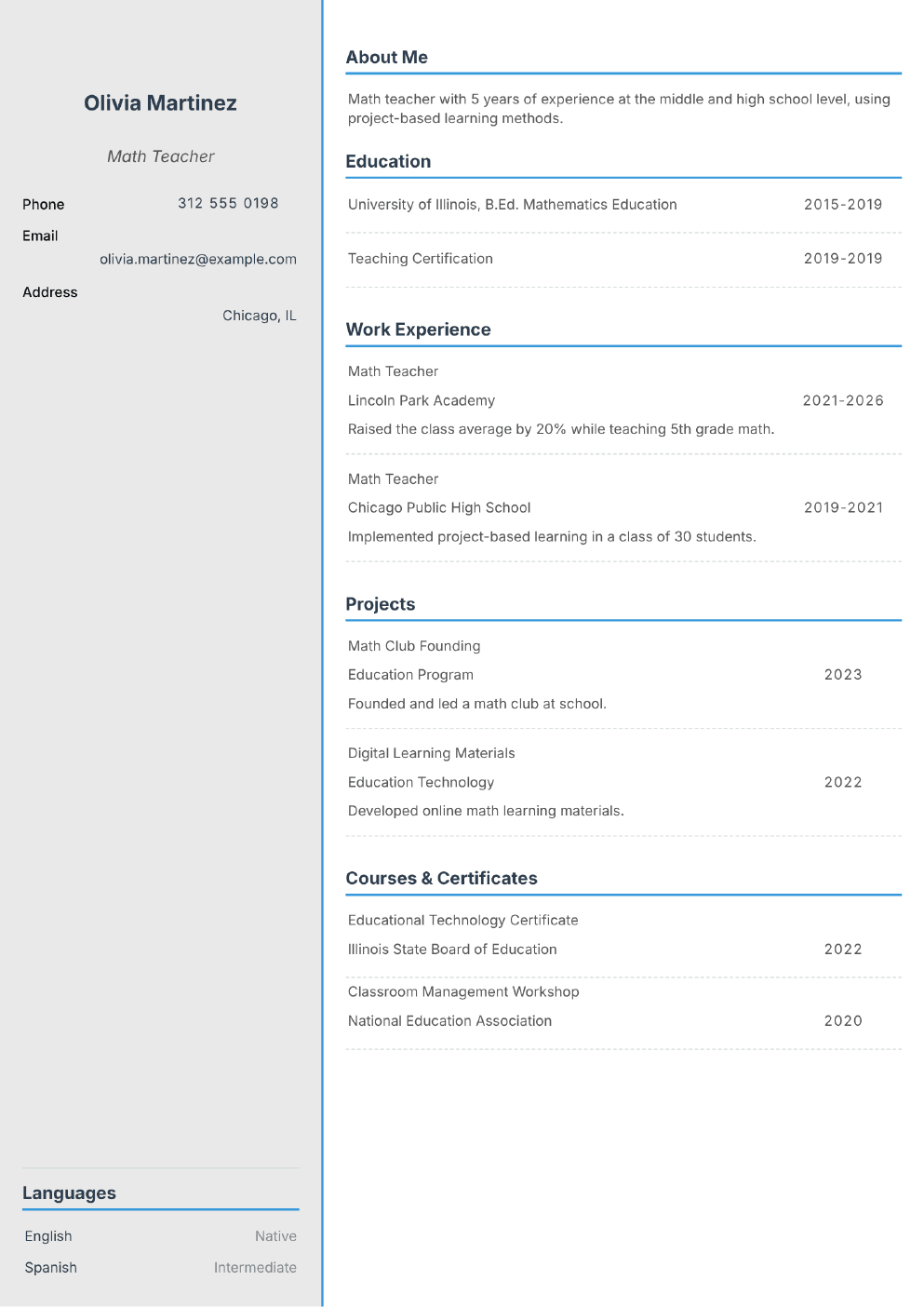924x1307 pixels.
Task: Select Math Teacher title above Lincoln Park Academy
Action: [393, 371]
